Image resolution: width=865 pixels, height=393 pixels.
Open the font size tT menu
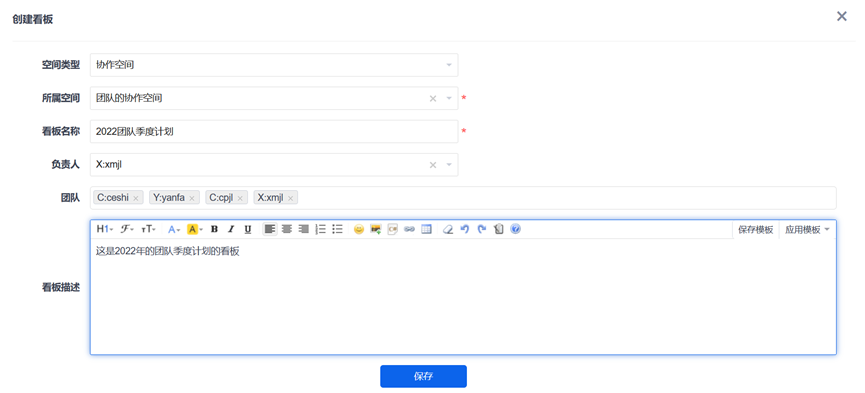point(148,229)
